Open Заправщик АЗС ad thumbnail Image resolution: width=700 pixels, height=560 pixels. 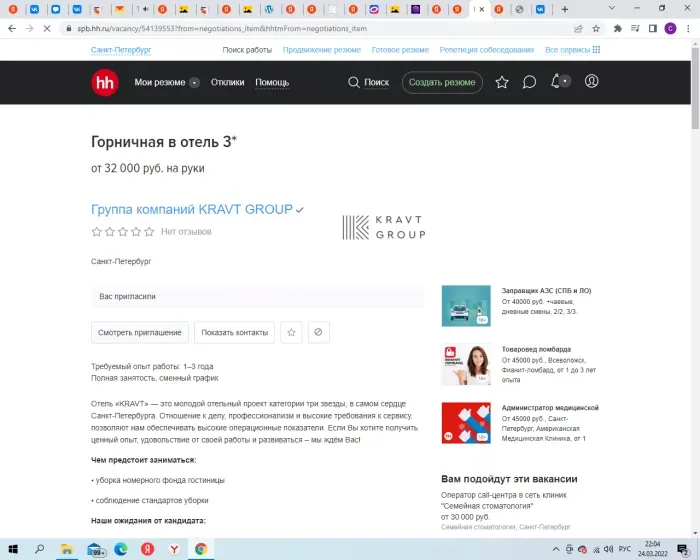[x=466, y=306]
